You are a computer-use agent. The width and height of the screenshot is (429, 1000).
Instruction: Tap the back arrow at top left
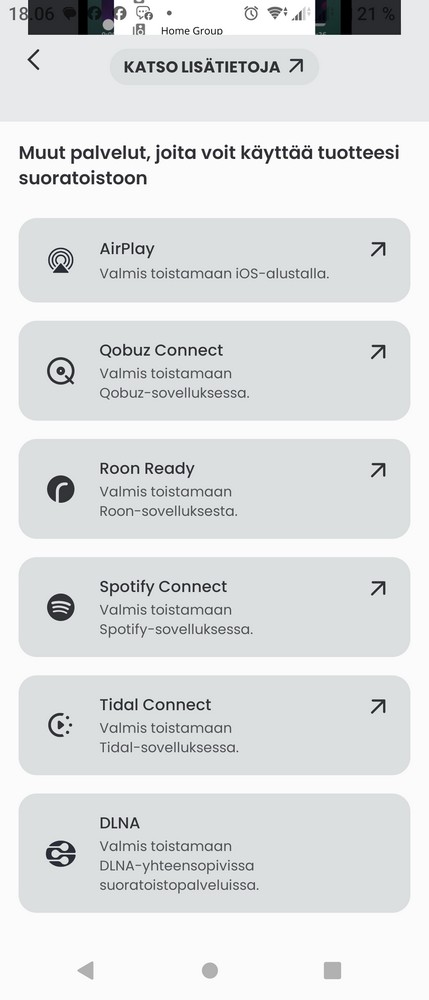click(33, 60)
